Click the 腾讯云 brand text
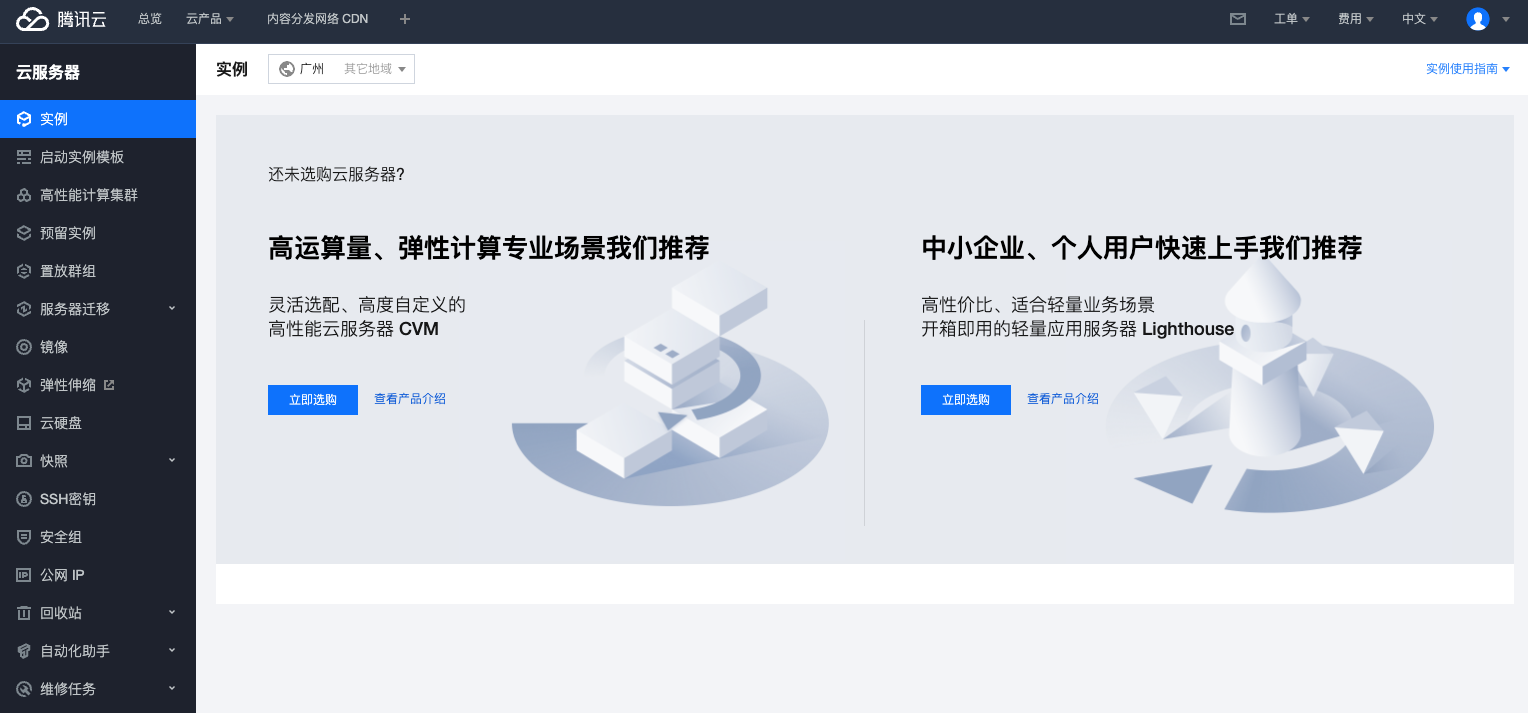This screenshot has width=1528, height=713. pyautogui.click(x=82, y=19)
